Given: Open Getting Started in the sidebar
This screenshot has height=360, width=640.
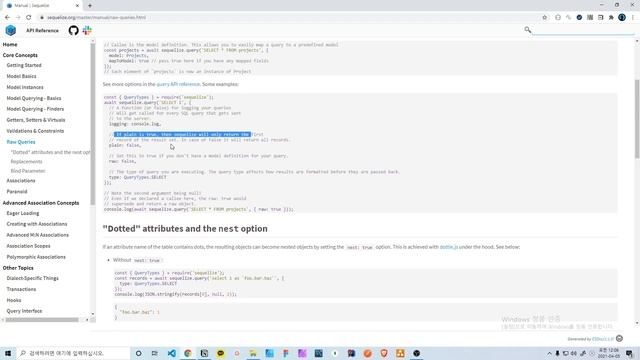Looking at the screenshot, I should pyautogui.click(x=24, y=65).
